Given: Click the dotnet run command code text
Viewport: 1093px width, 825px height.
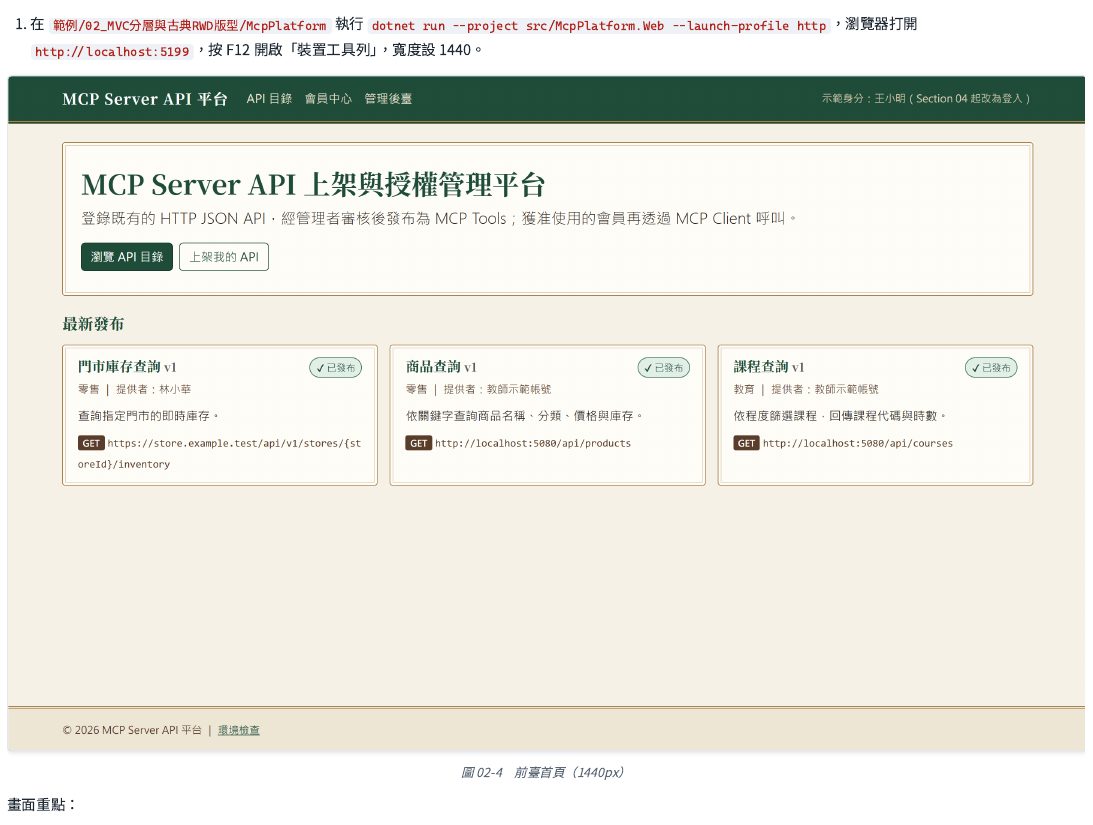Looking at the screenshot, I should [x=599, y=26].
